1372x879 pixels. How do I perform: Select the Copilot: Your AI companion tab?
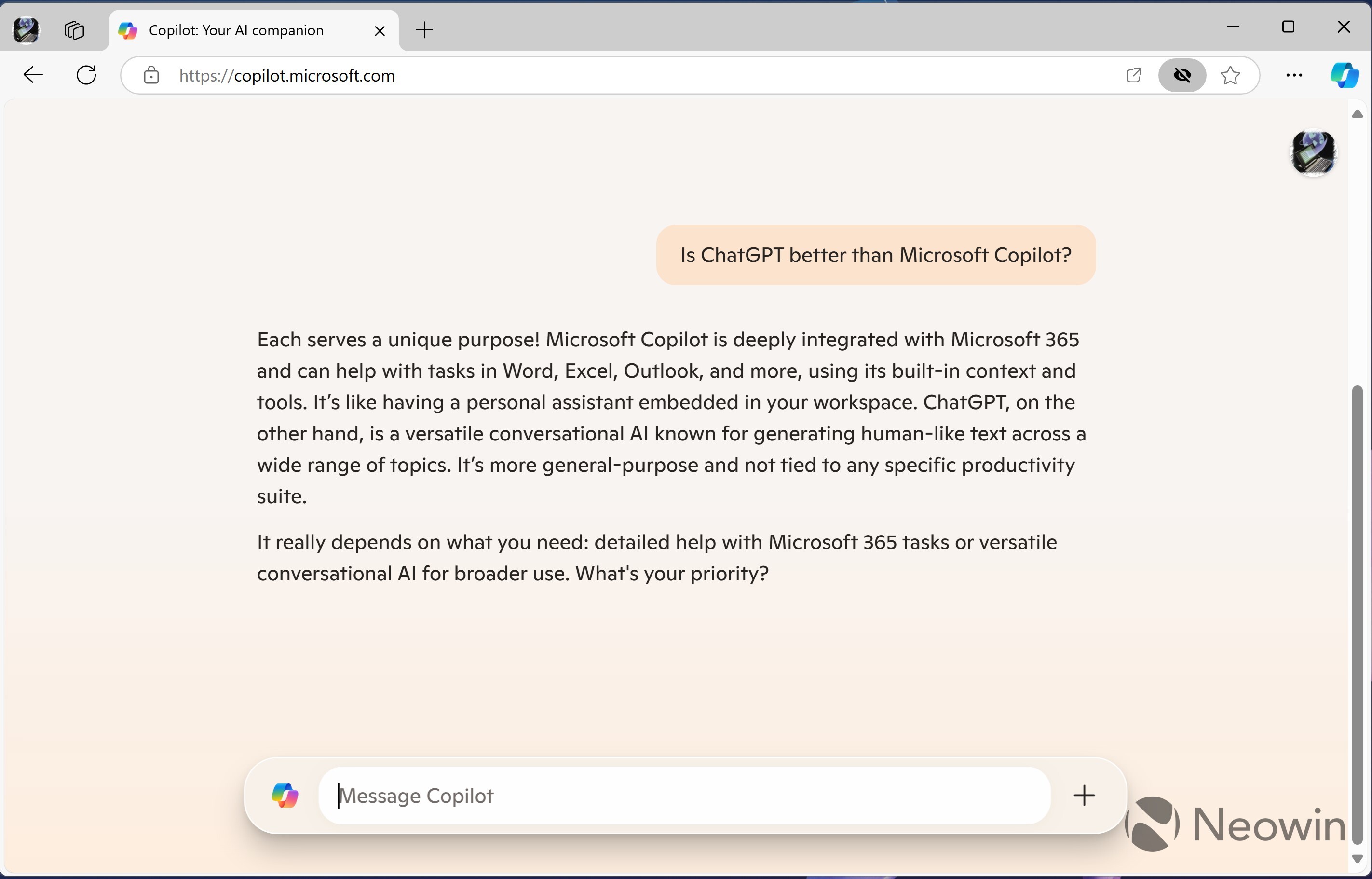click(x=253, y=30)
